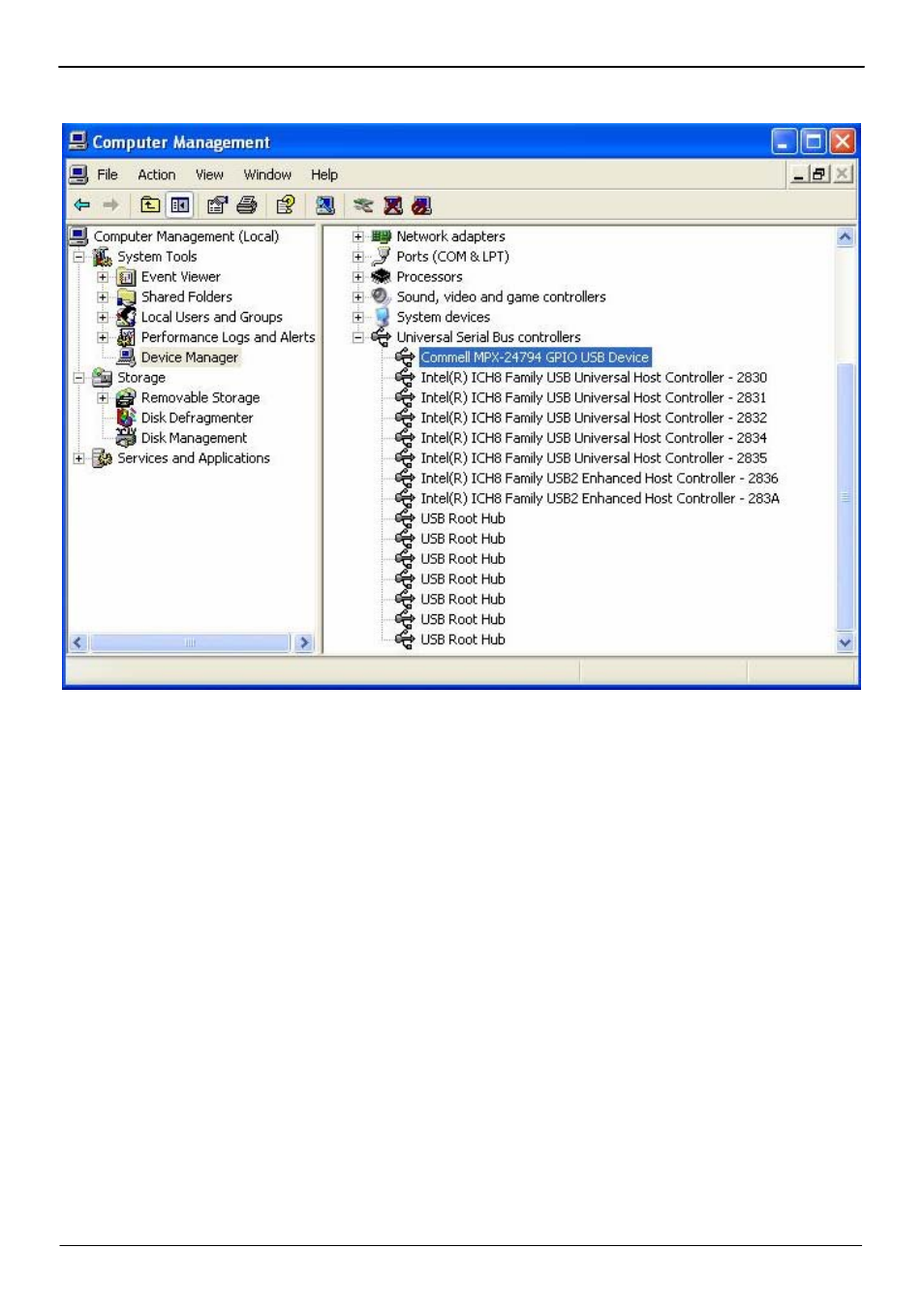Viewport: 924px width, 1310px height.
Task: Select Commell MPX-24794 GPIO USB Device
Action: pos(534,358)
